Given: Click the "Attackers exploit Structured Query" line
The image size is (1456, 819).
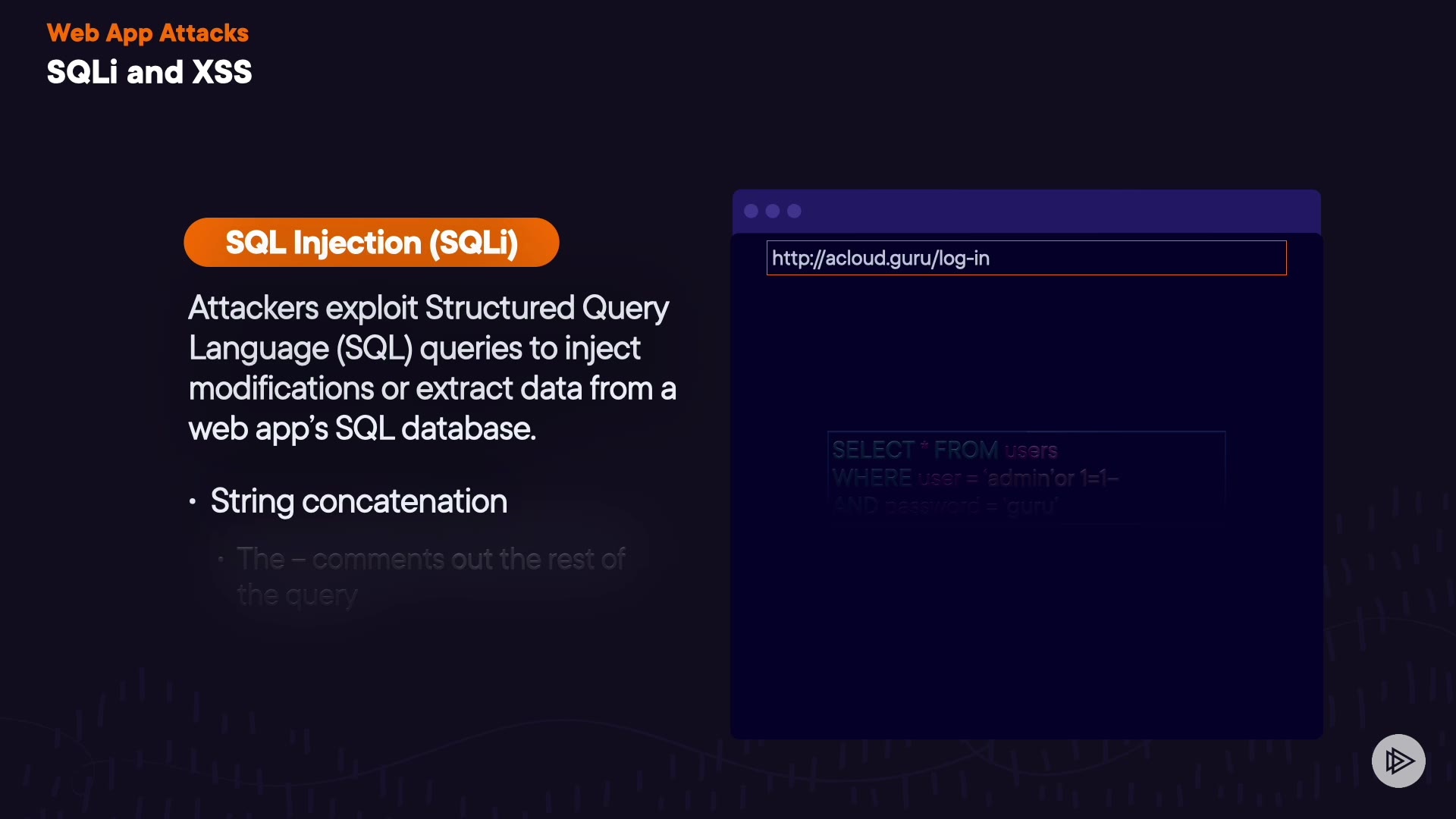Looking at the screenshot, I should click(428, 308).
